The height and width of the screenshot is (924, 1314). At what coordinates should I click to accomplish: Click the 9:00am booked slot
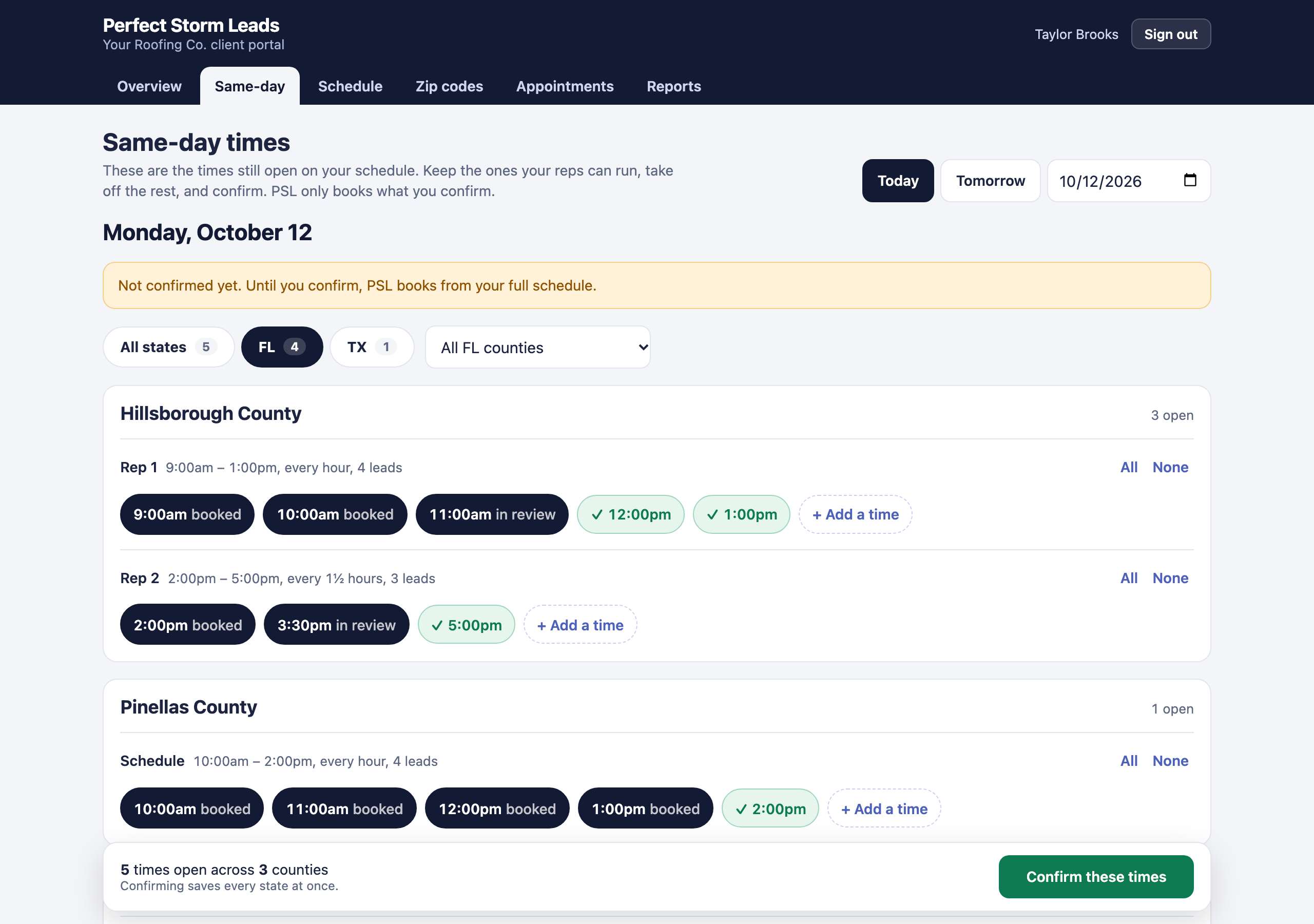click(x=187, y=514)
